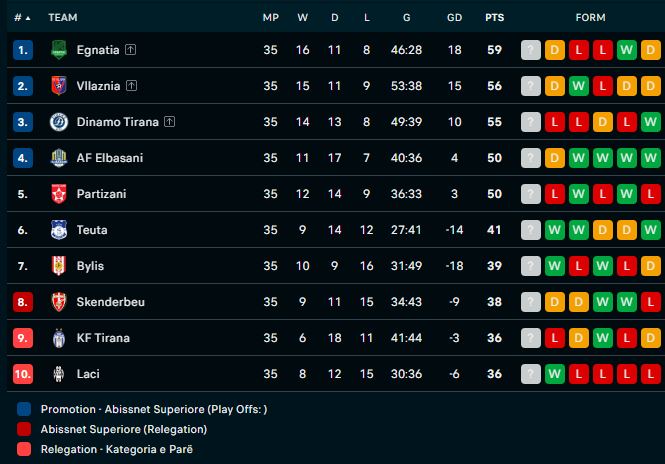Click the Skenderbeu club logo
The width and height of the screenshot is (665, 464).
58,302
